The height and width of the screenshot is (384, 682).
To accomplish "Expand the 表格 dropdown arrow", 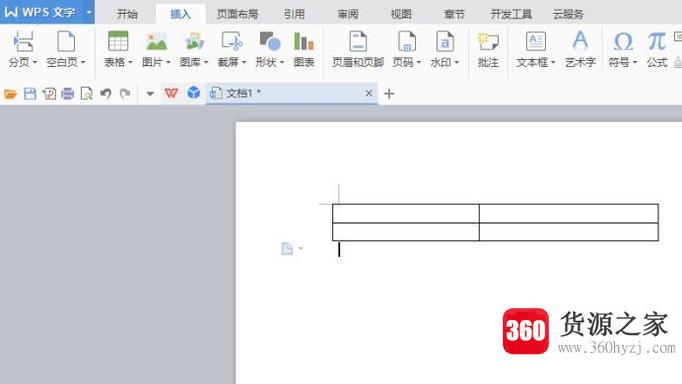I will coord(130,63).
